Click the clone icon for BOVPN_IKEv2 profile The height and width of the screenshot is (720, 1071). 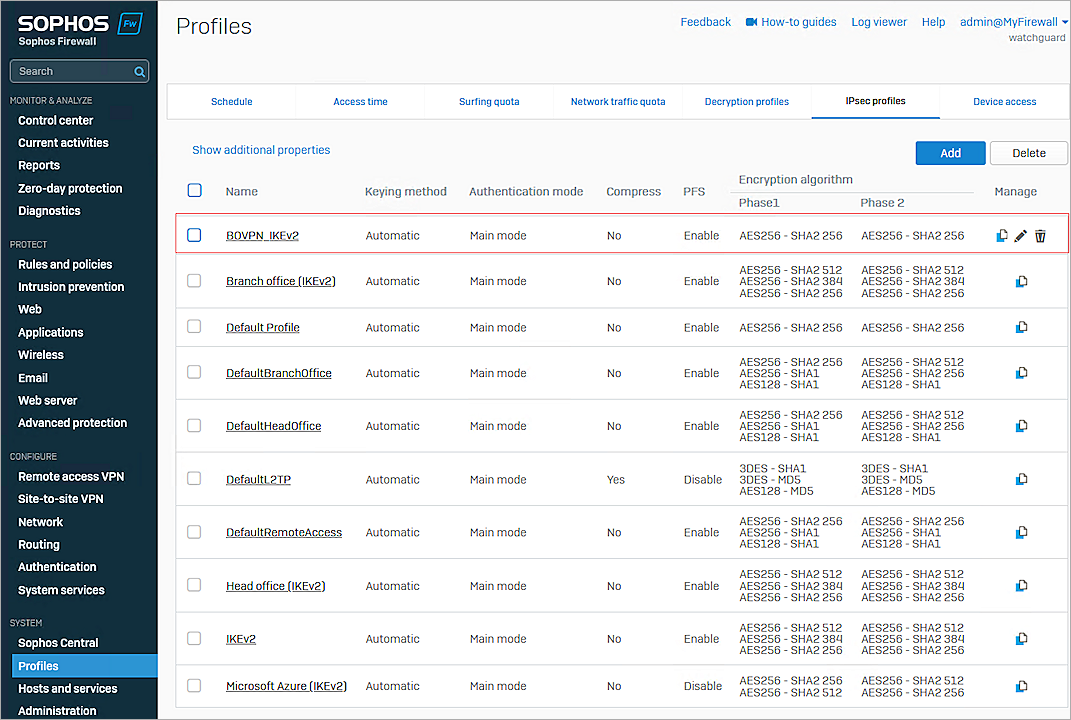coord(1002,236)
